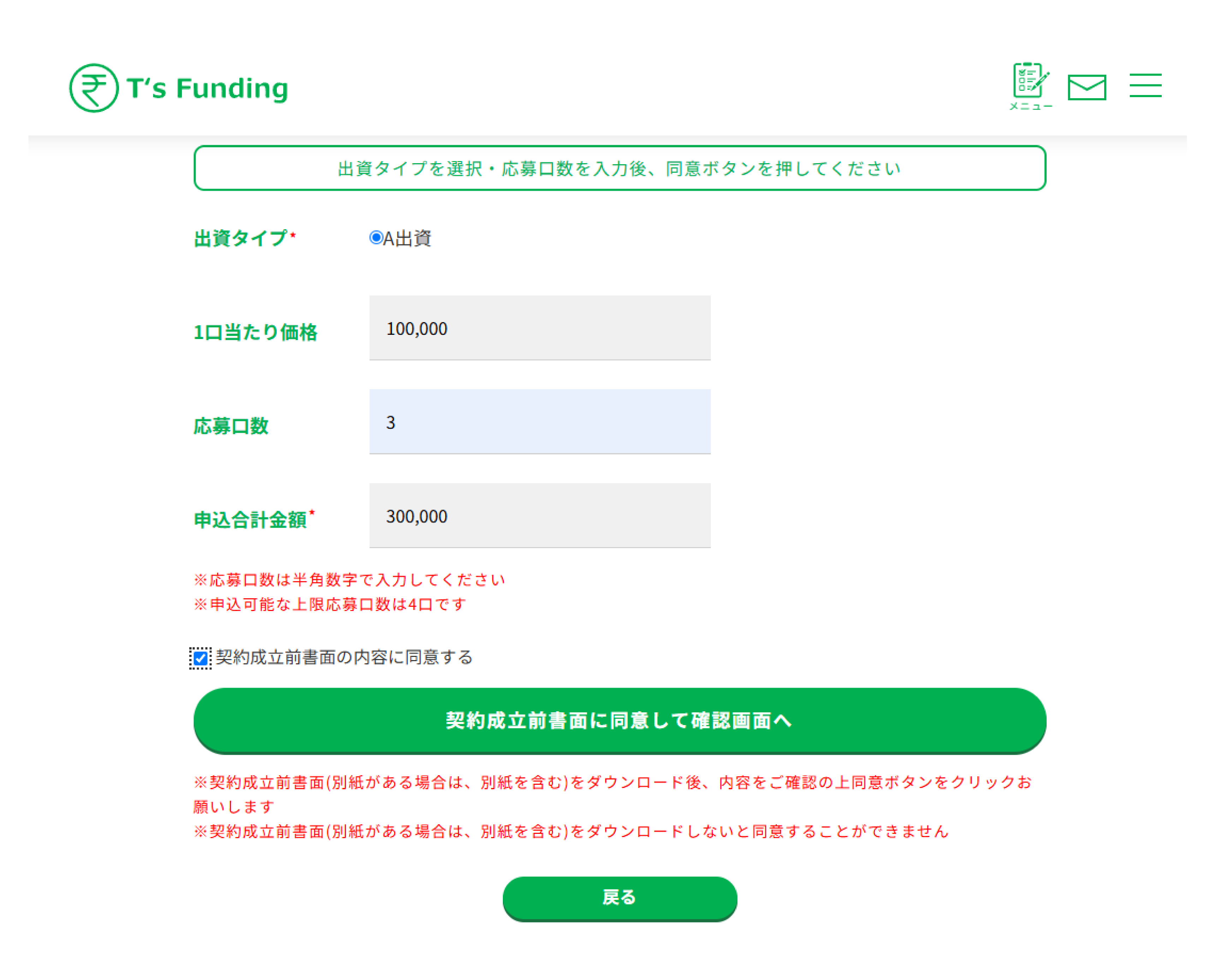Select the A出資 radio button

click(376, 238)
